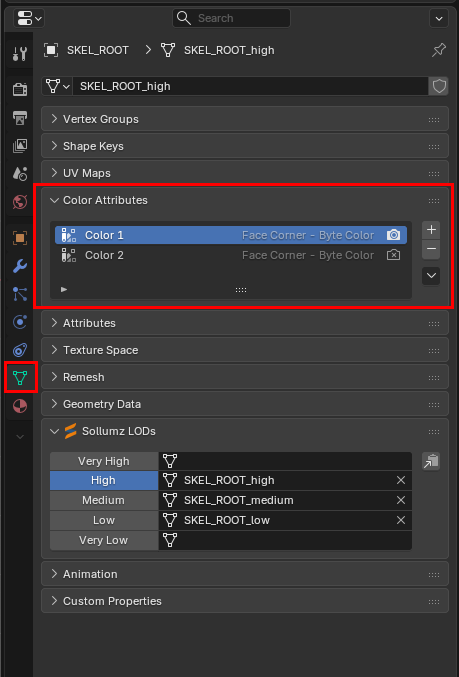
Task: Expand the Geometry Data panel
Action: tap(245, 404)
